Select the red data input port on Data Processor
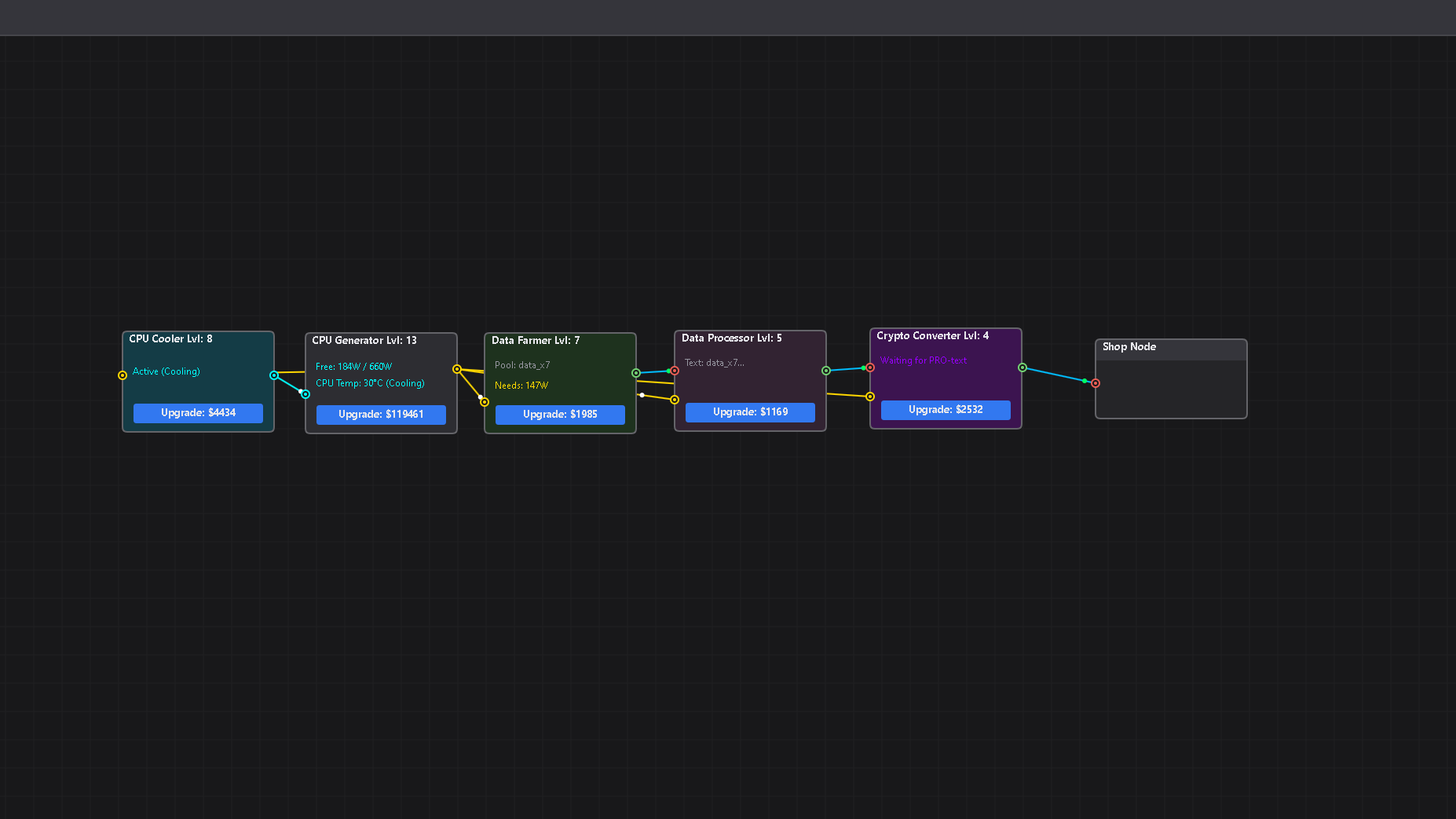 (675, 371)
